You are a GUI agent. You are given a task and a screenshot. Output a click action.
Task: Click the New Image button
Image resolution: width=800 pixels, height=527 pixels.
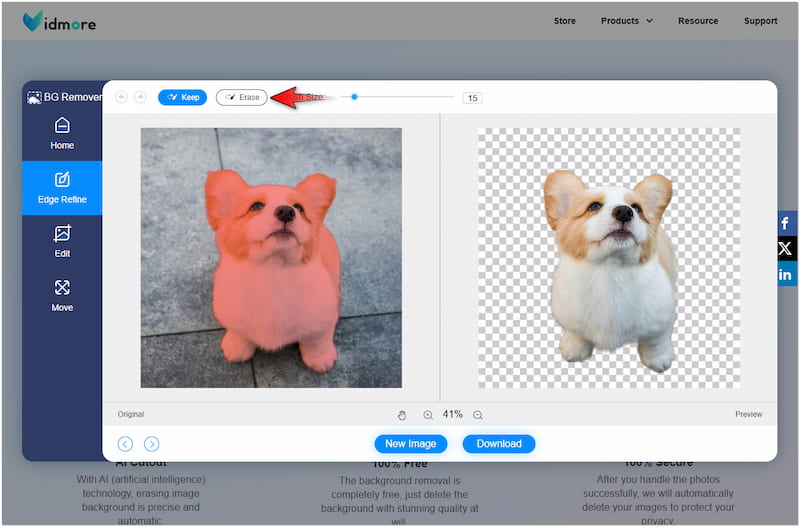[x=410, y=444]
